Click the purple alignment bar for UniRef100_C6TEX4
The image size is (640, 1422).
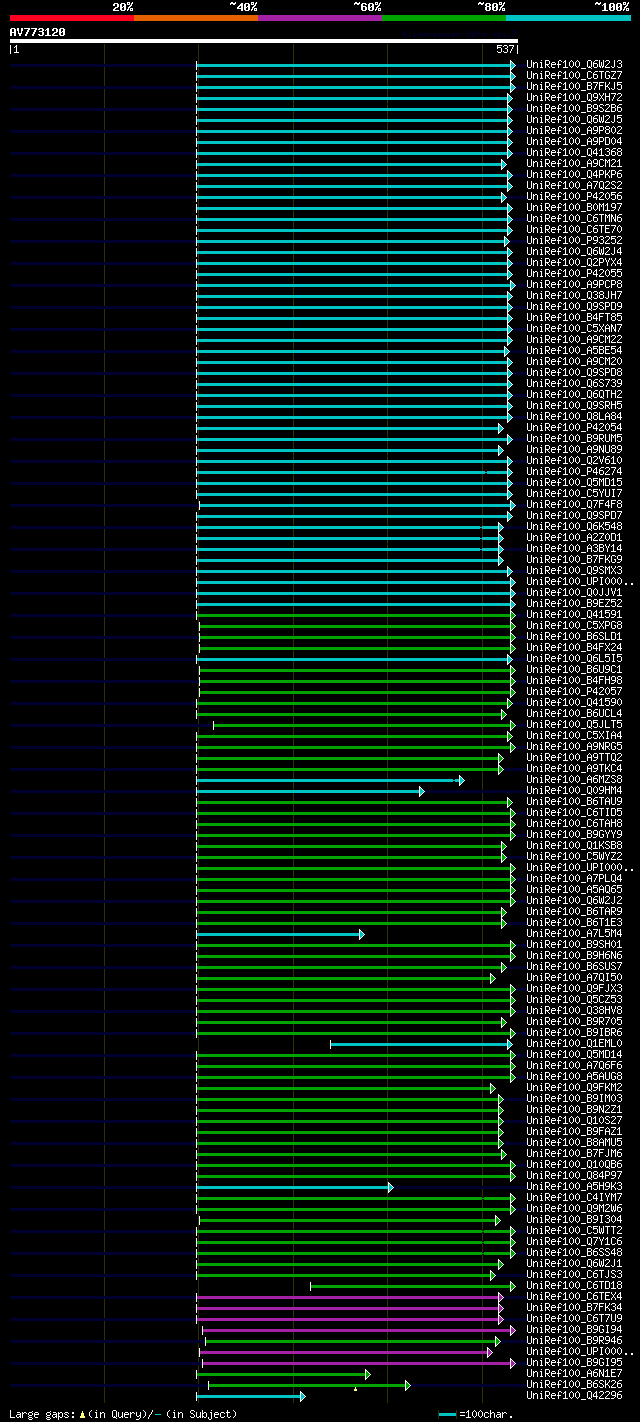[x=350, y=1296]
